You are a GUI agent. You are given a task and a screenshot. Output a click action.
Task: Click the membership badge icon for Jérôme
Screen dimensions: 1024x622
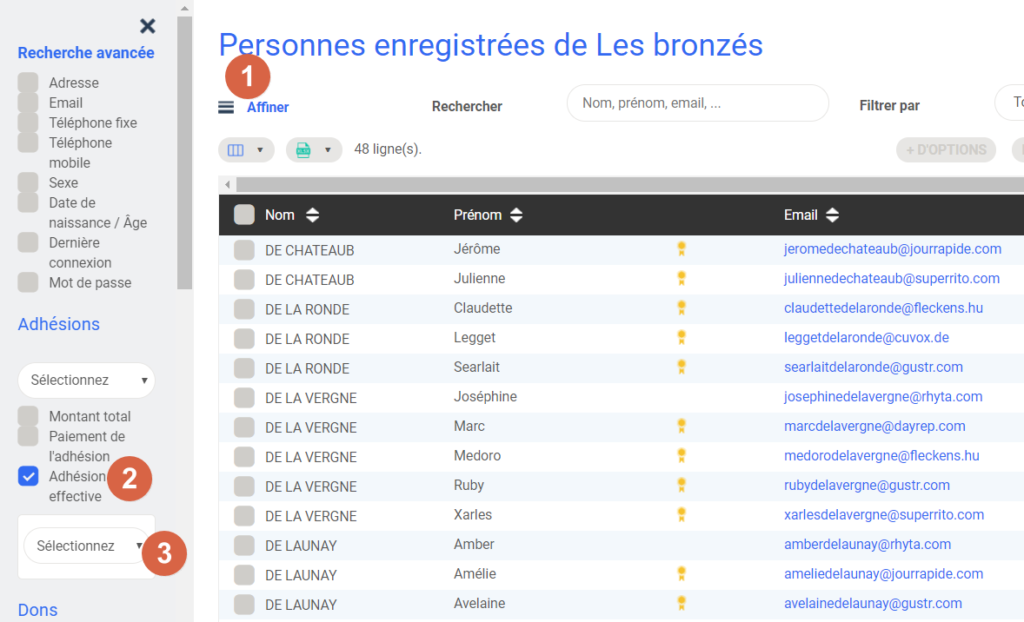[x=681, y=248]
